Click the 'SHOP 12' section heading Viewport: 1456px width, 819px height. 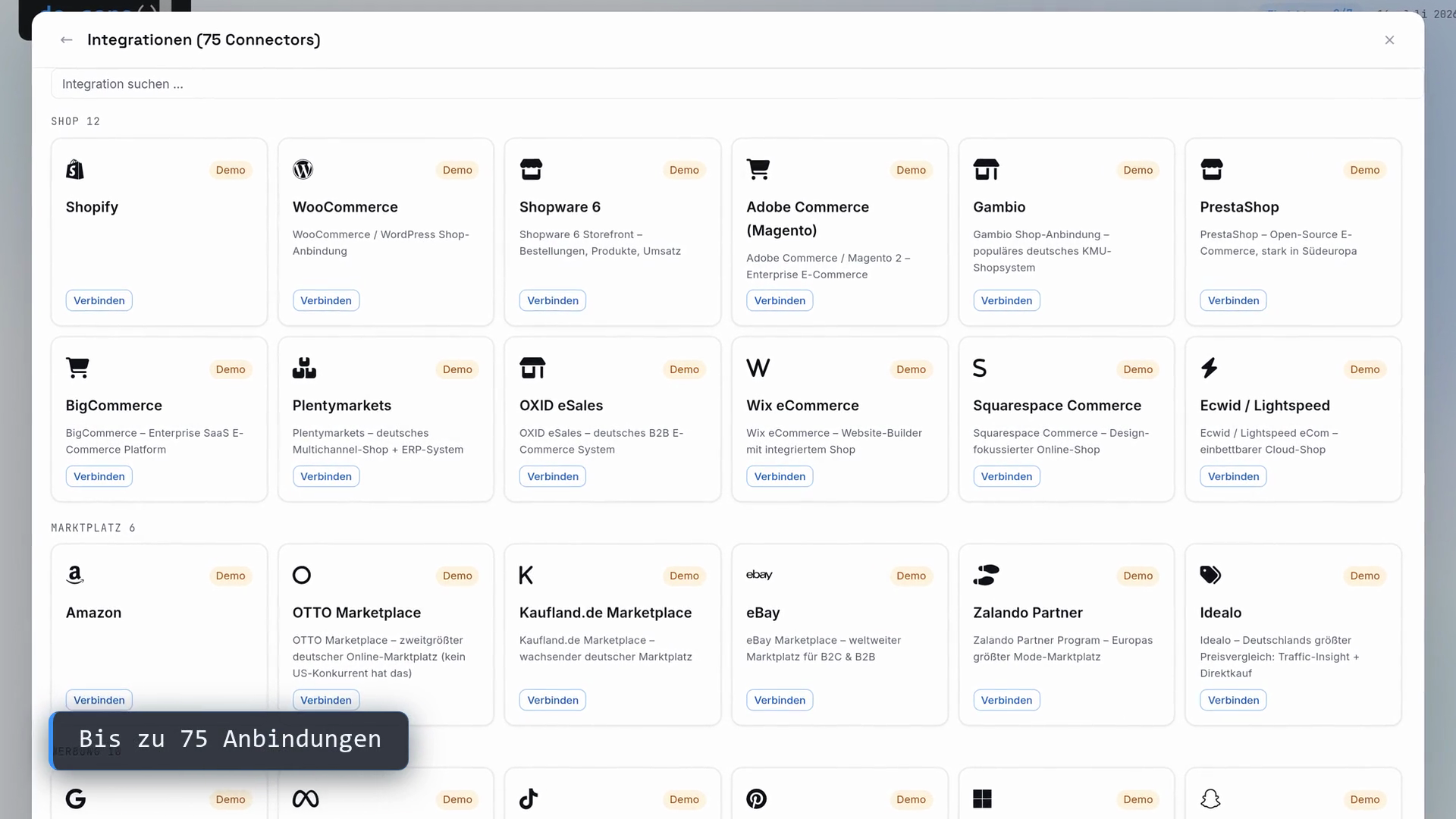pyautogui.click(x=75, y=121)
